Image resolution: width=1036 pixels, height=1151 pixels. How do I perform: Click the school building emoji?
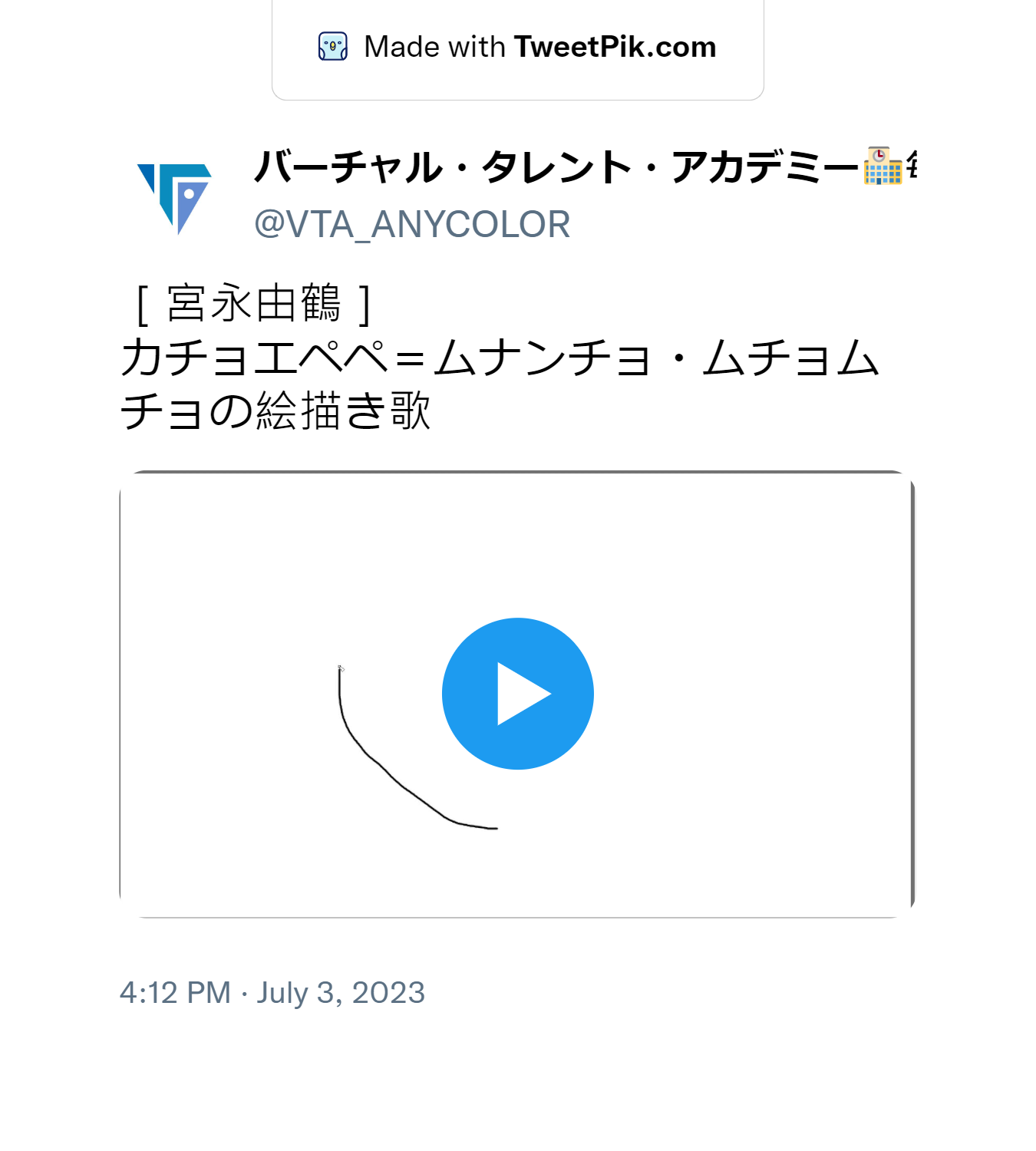[883, 166]
